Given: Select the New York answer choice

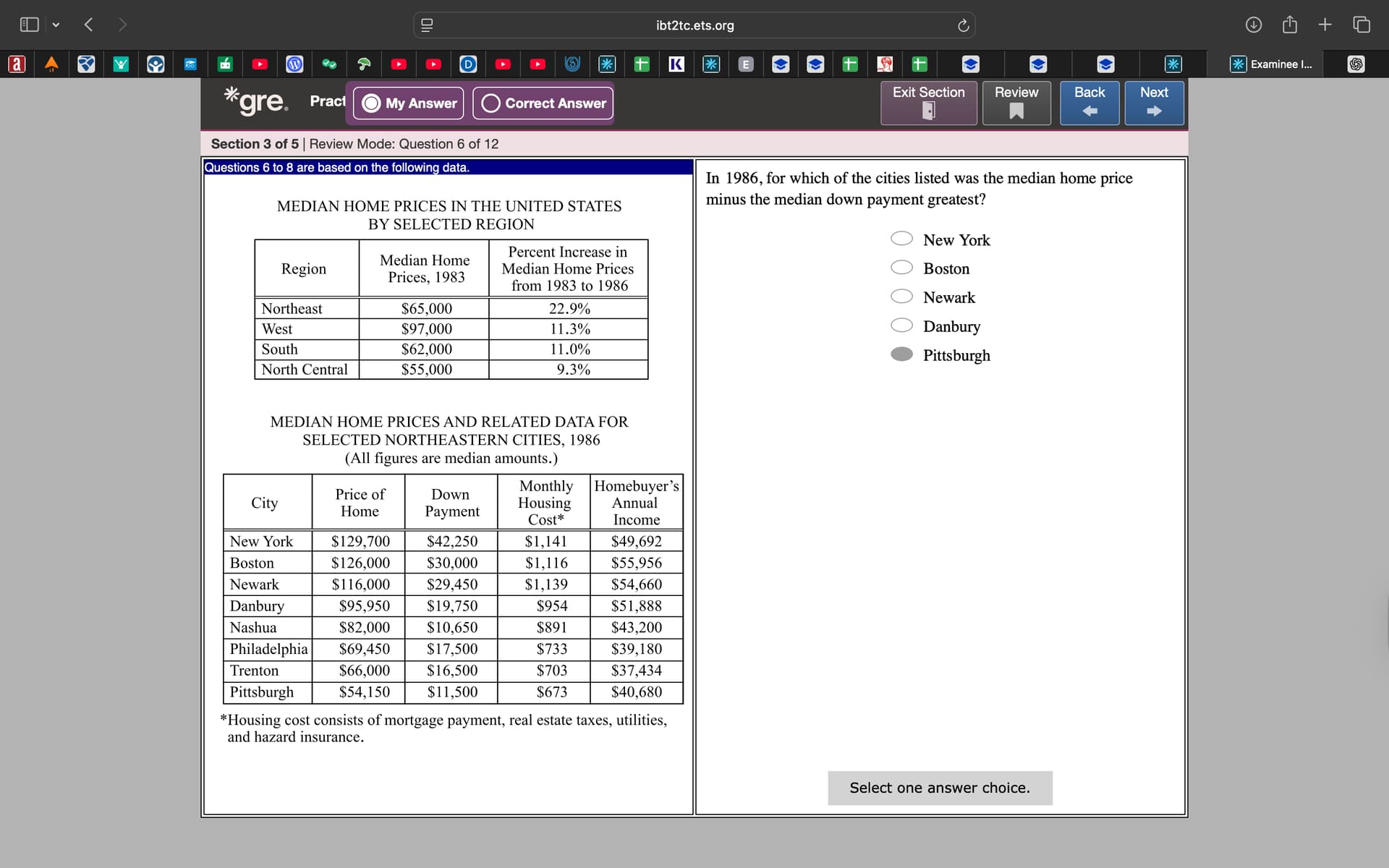Looking at the screenshot, I should click(x=901, y=239).
